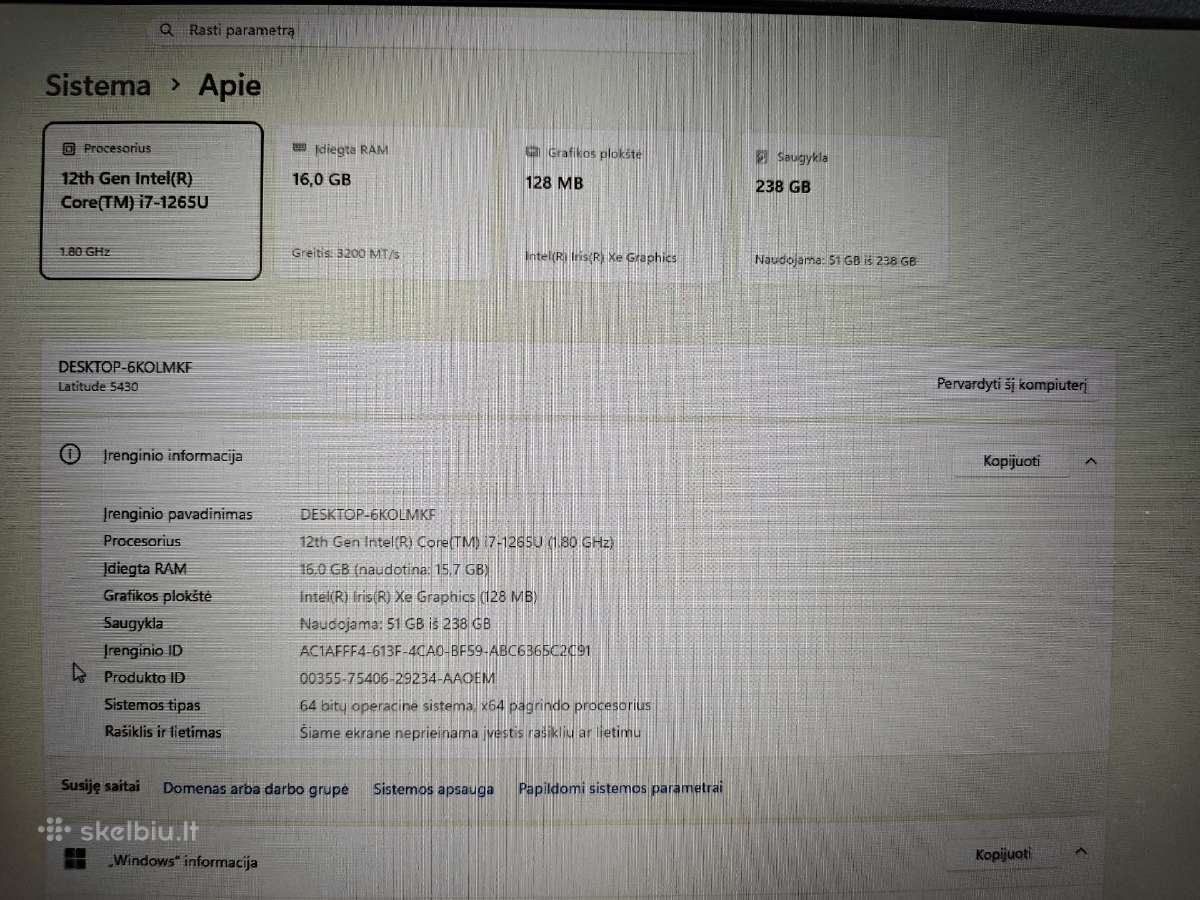Click Pervardyti šį kompiuterį button
1200x900 pixels.
click(x=1012, y=384)
